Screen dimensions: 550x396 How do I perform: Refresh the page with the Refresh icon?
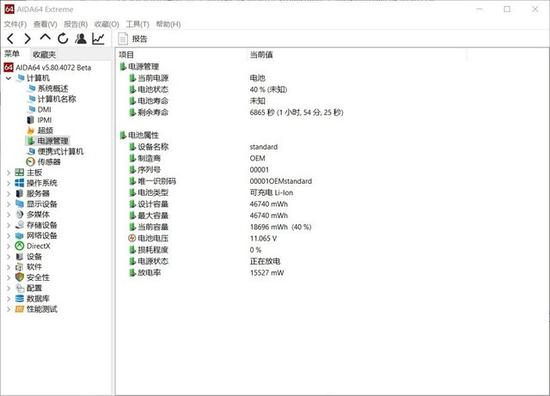coord(63,39)
